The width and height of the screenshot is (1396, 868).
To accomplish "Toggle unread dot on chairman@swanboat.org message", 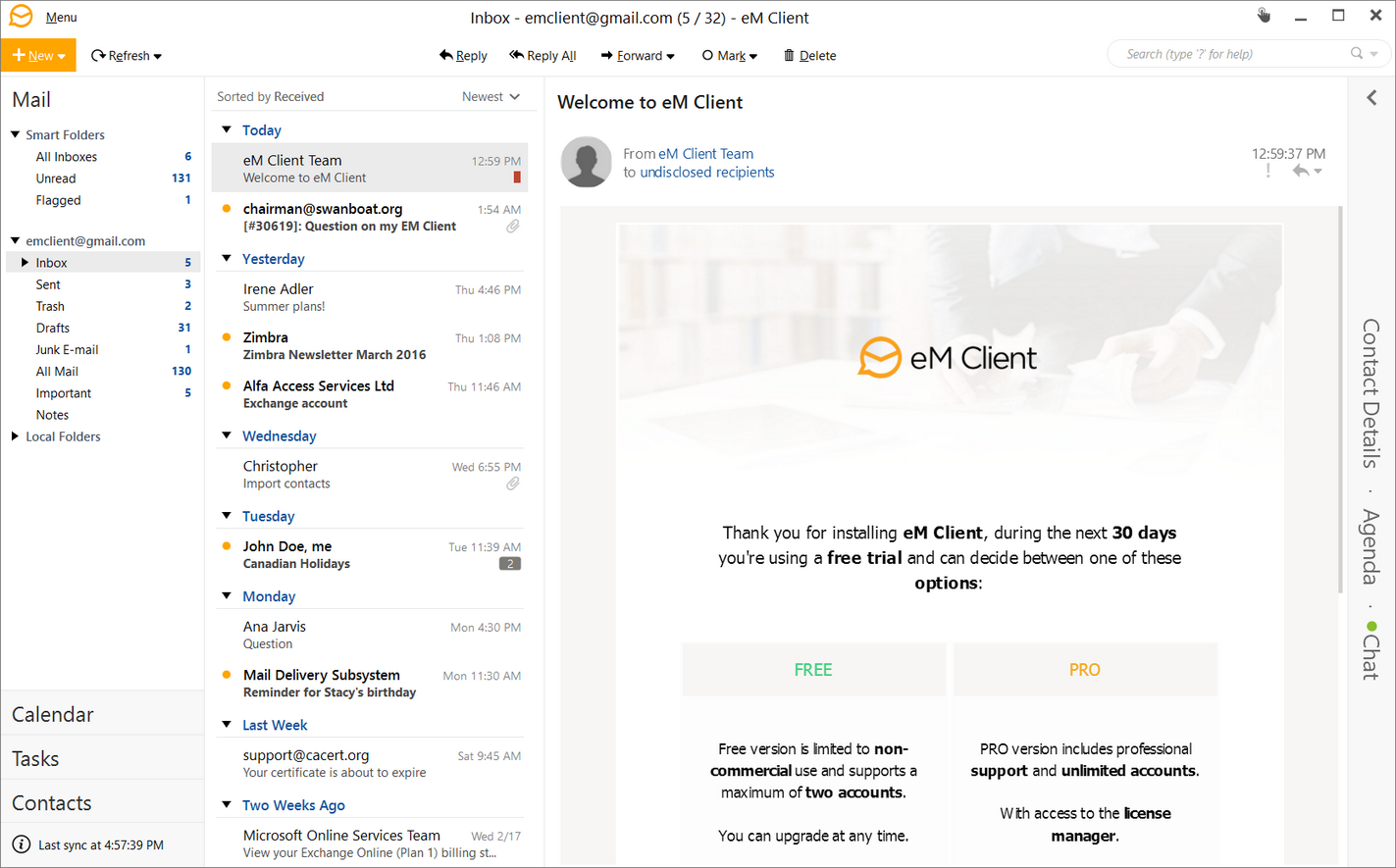I will [227, 209].
